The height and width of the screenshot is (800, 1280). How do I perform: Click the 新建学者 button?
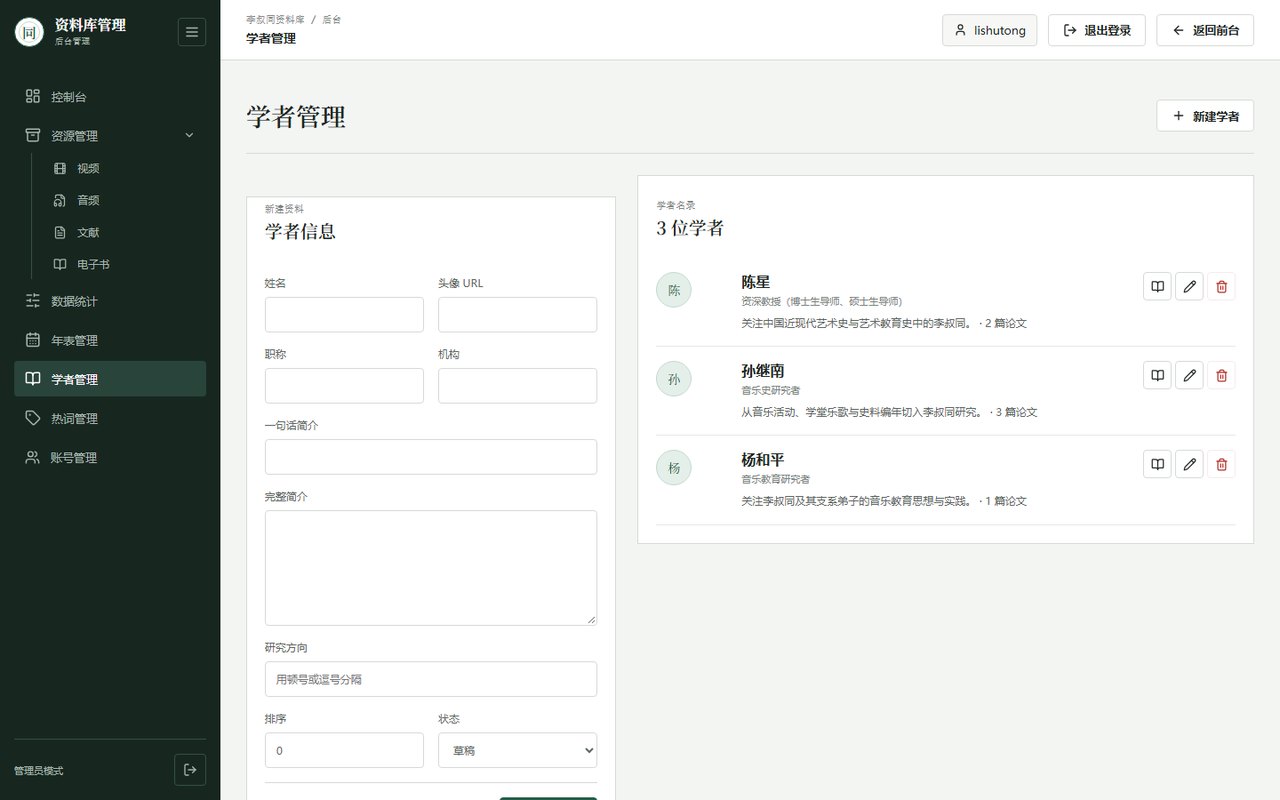point(1205,116)
